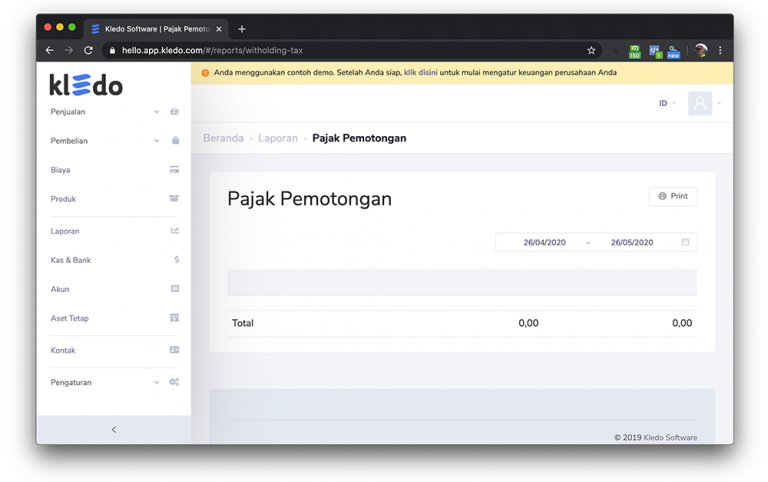Screen dimensions: 768x482
Task: Open the Penjualan menu
Action: [68, 112]
